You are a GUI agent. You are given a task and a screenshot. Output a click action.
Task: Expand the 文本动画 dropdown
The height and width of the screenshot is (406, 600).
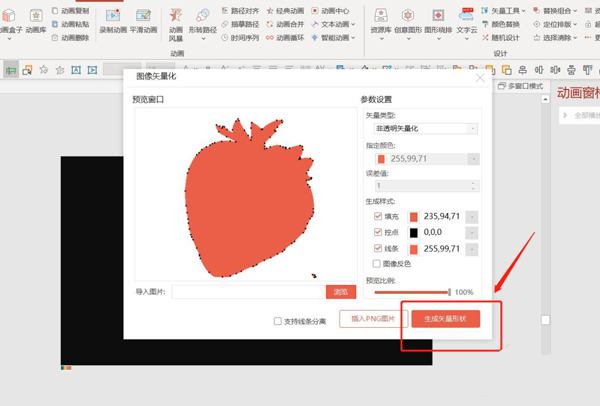(x=353, y=24)
